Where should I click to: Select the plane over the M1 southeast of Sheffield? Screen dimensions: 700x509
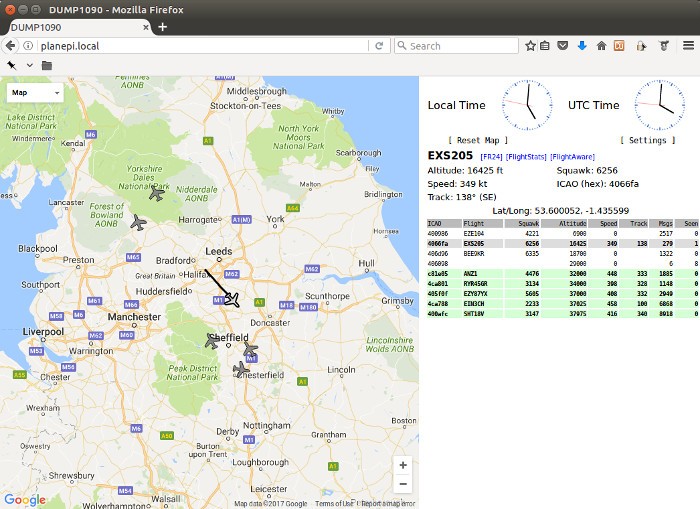pos(250,348)
